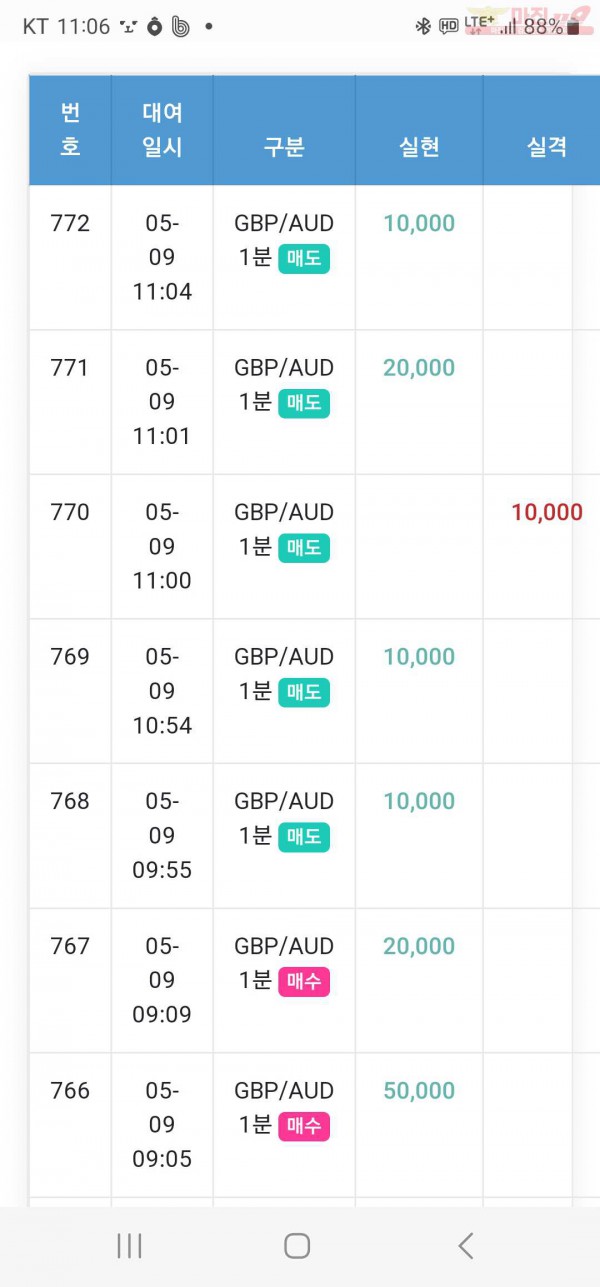Click the pink 매수 badge in row 766
Image resolution: width=600 pixels, height=1287 pixels.
click(304, 1127)
